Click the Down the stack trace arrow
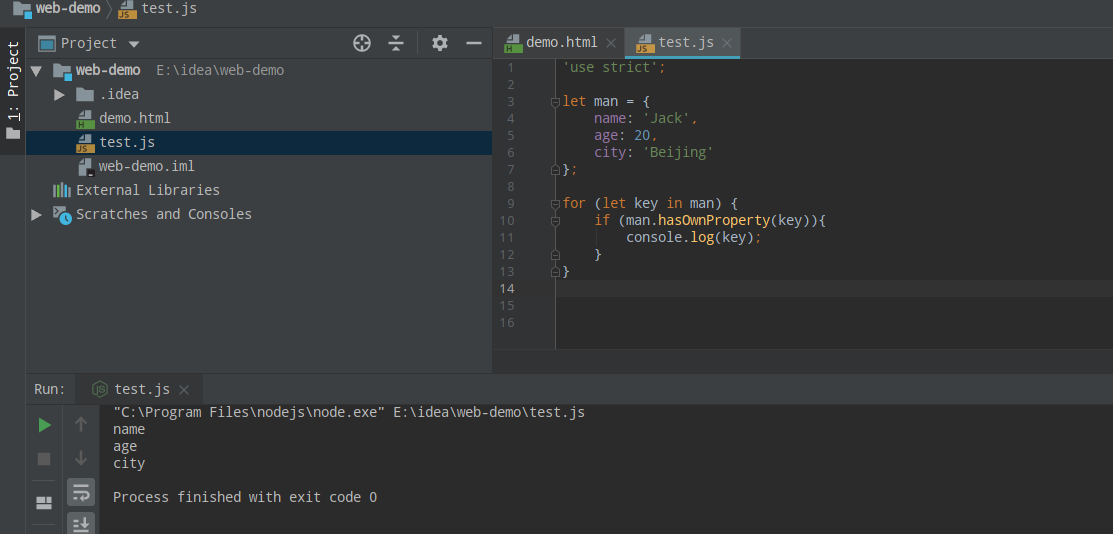 point(81,458)
